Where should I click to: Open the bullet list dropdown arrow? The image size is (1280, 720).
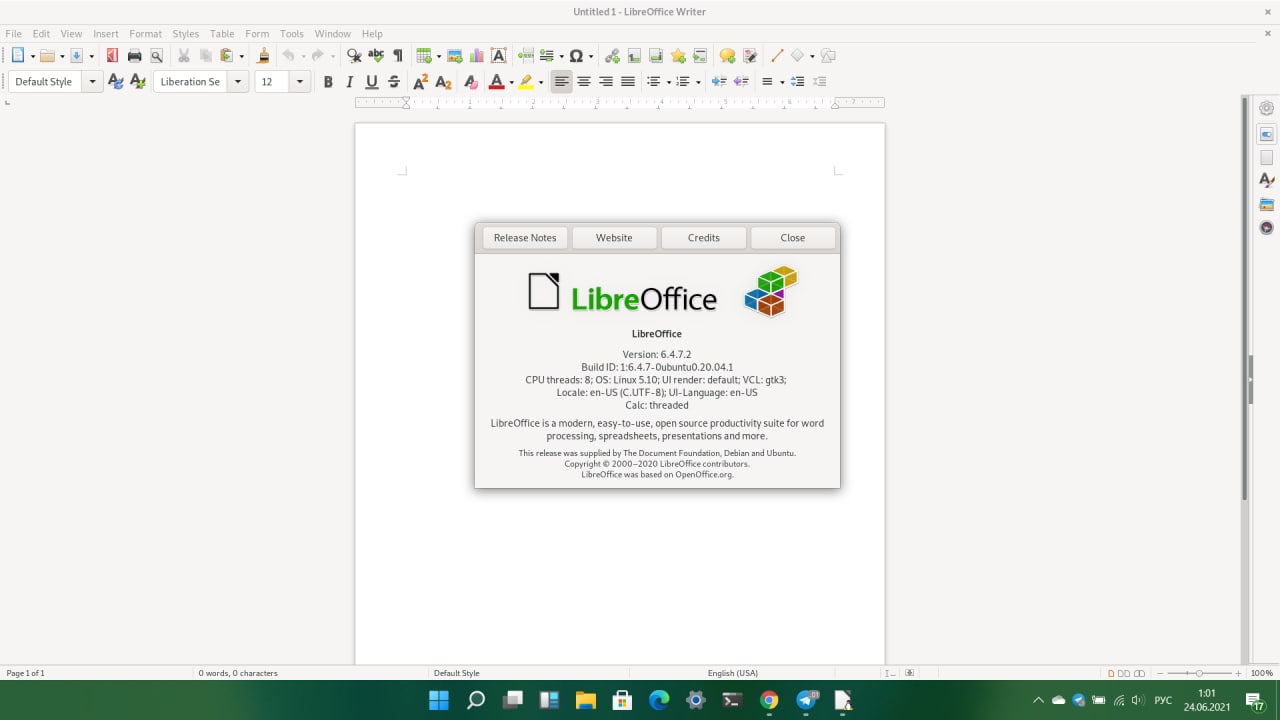668,82
